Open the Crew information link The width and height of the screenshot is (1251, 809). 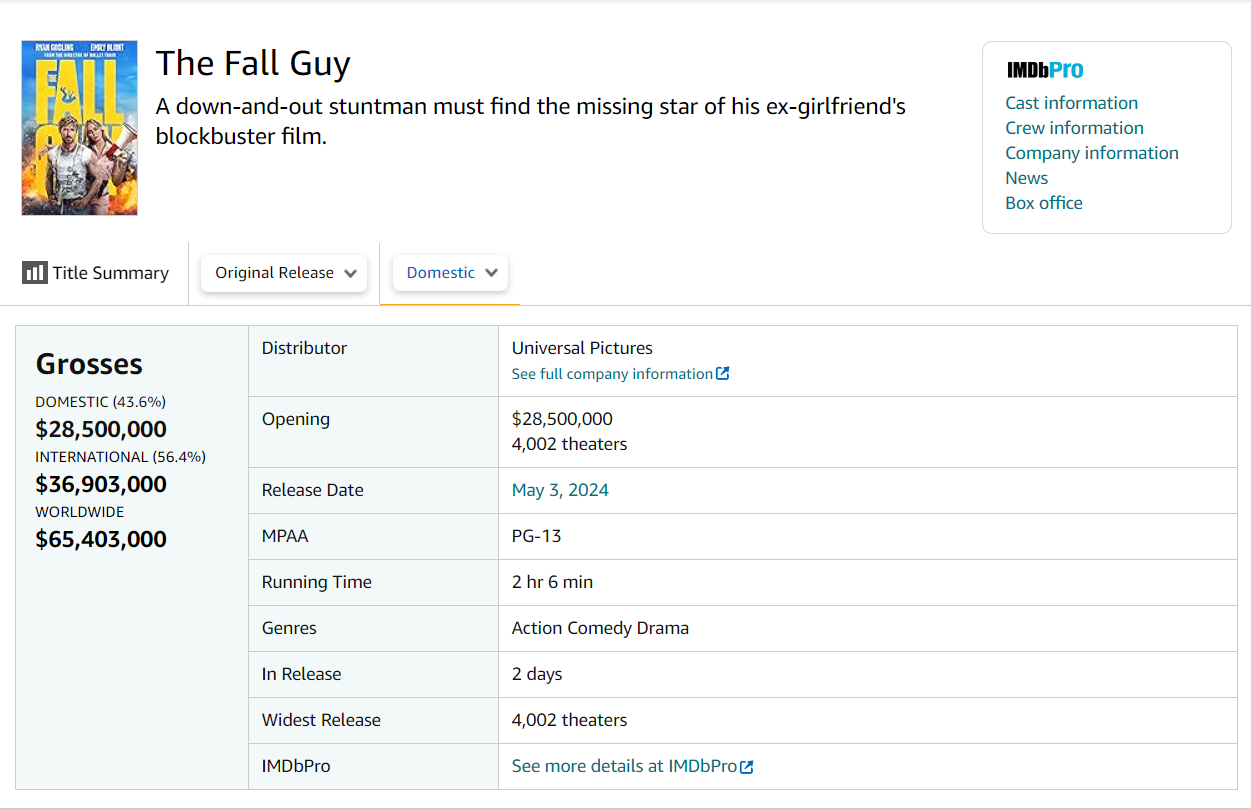[1075, 128]
